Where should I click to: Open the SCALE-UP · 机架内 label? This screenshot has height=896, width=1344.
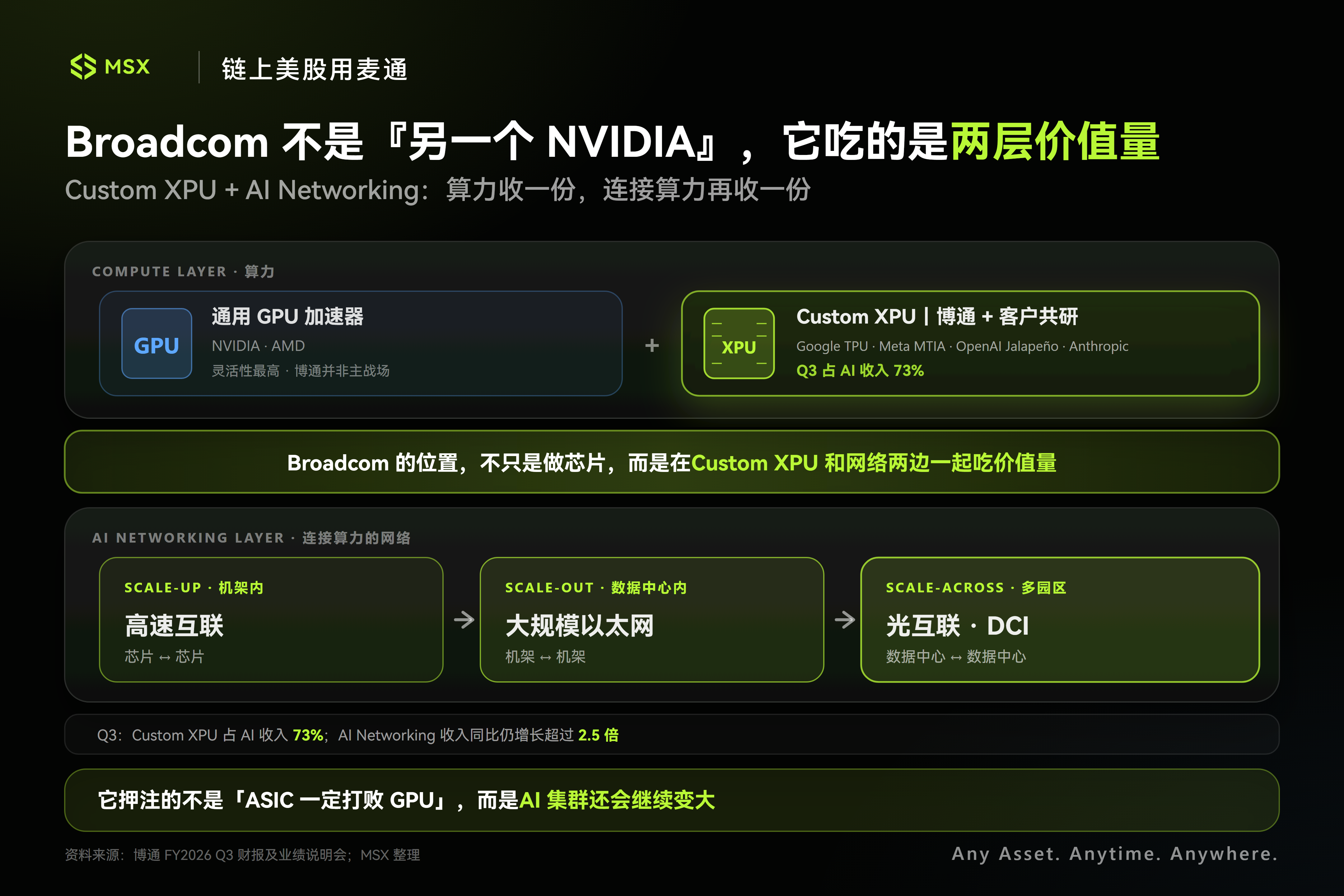point(194,587)
